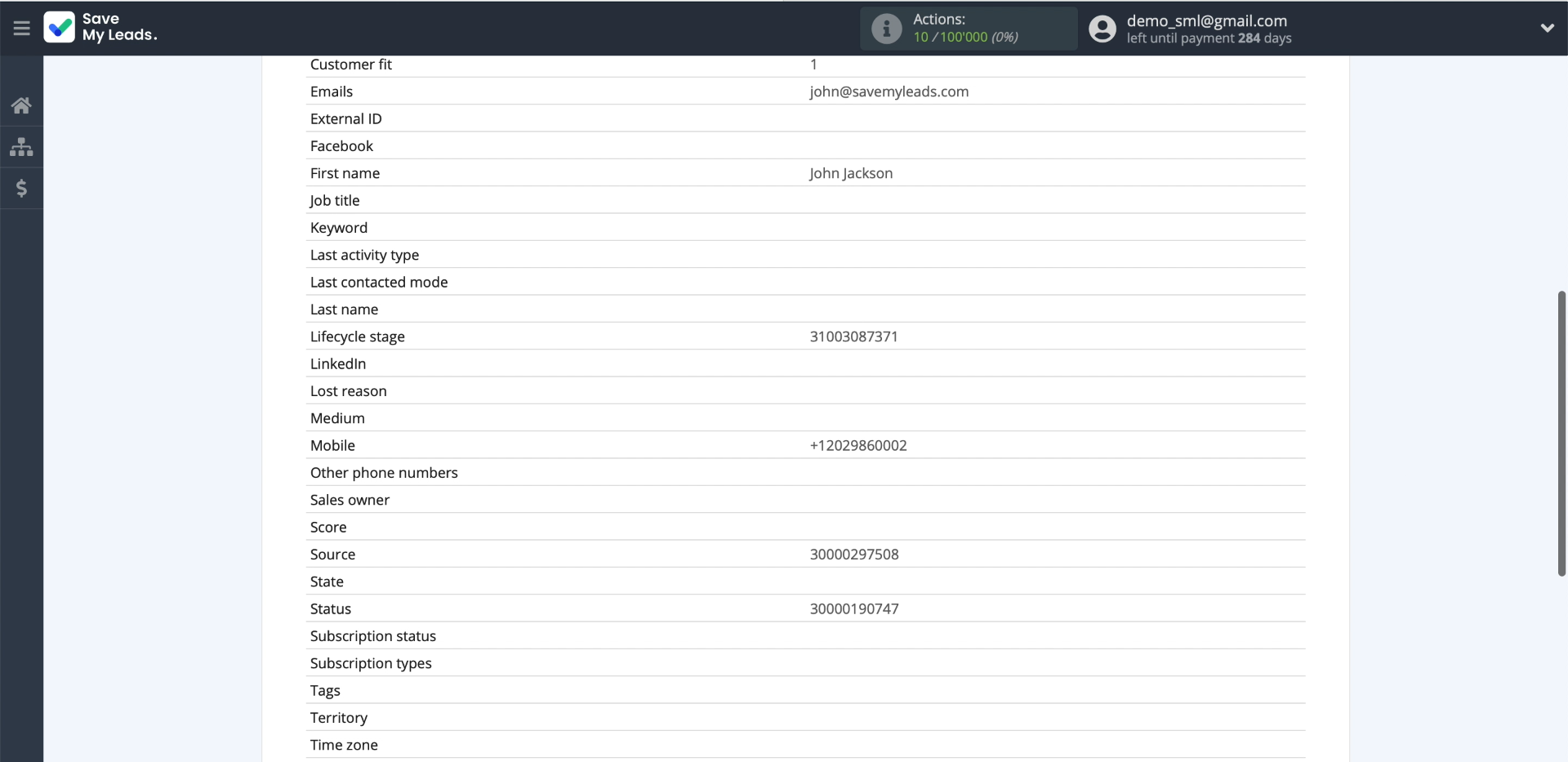1568x762 pixels.
Task: Click the Last name label
Action: point(344,310)
